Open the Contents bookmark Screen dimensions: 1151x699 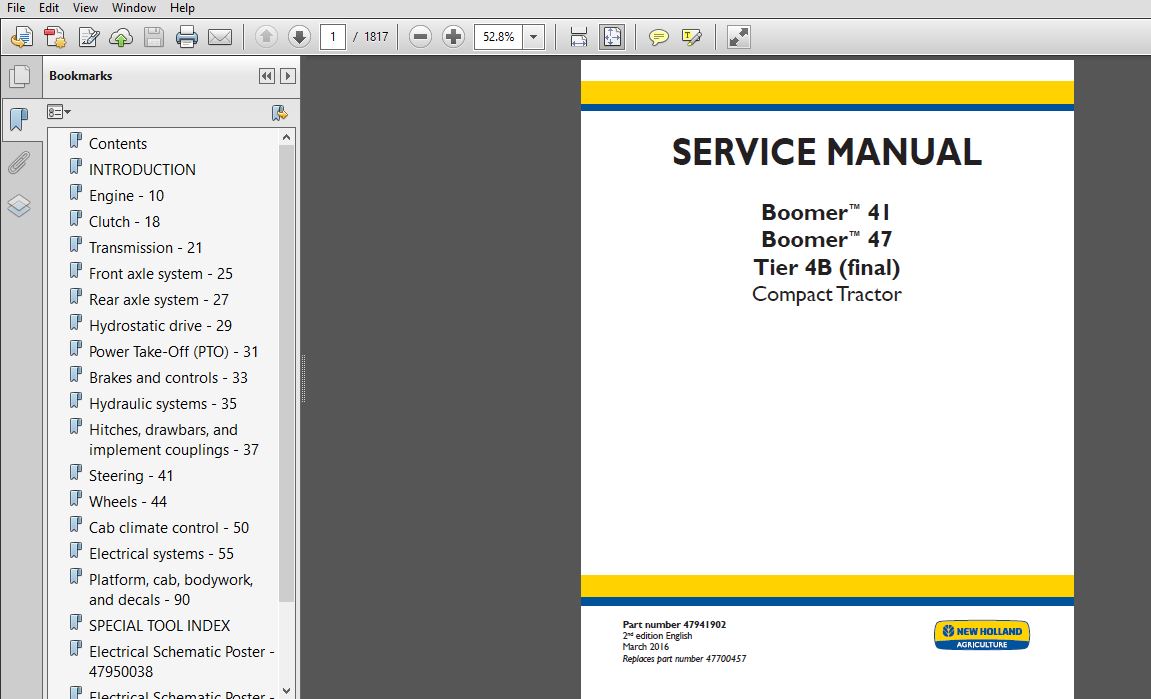[117, 144]
